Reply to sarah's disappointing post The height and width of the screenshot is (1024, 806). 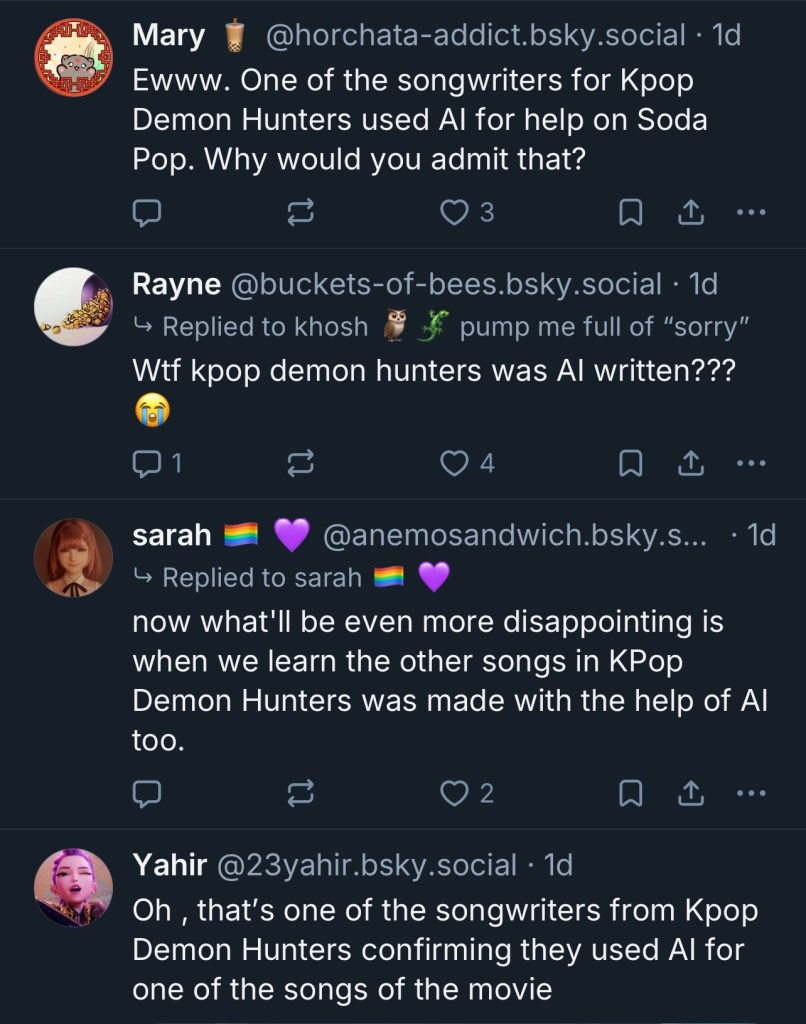coord(148,794)
